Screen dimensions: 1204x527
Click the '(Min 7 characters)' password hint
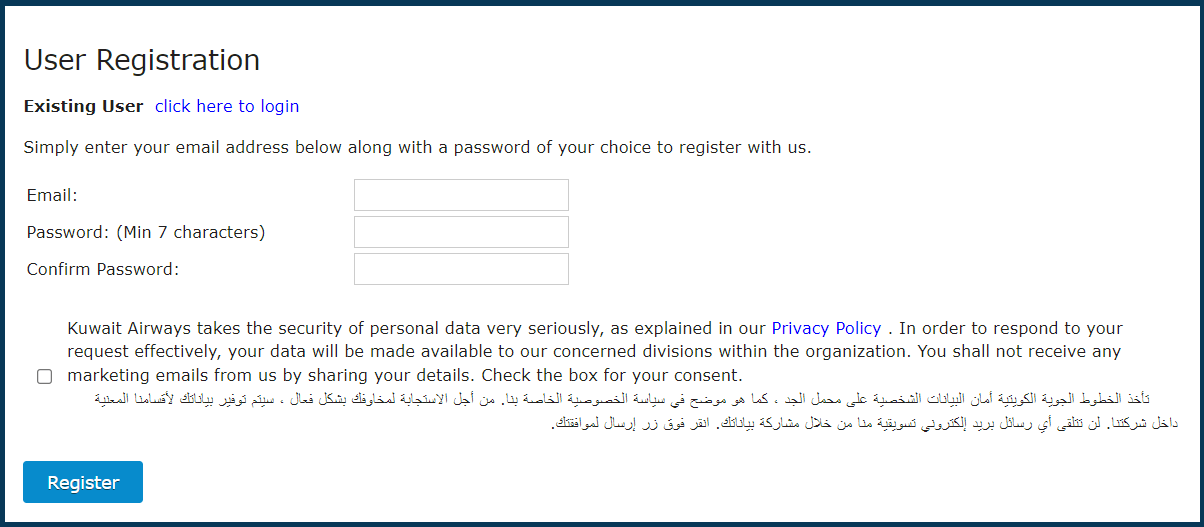tap(190, 232)
